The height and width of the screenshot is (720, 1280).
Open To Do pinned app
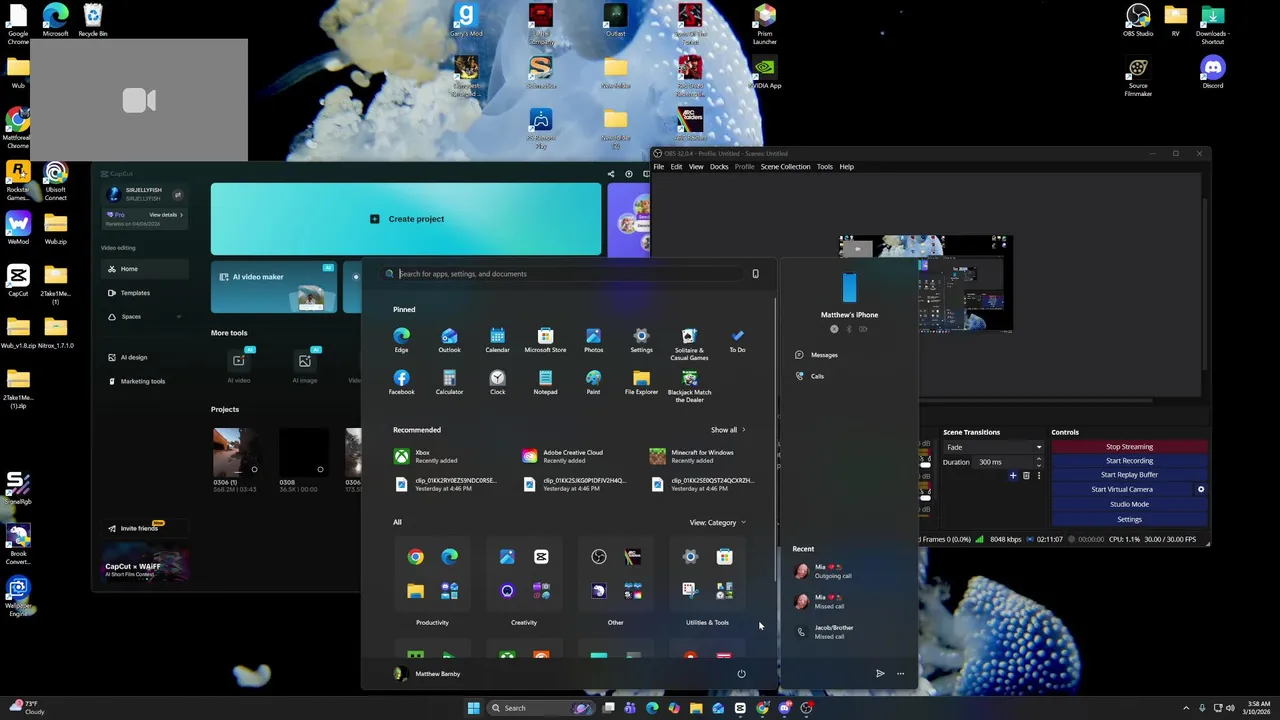click(x=737, y=340)
